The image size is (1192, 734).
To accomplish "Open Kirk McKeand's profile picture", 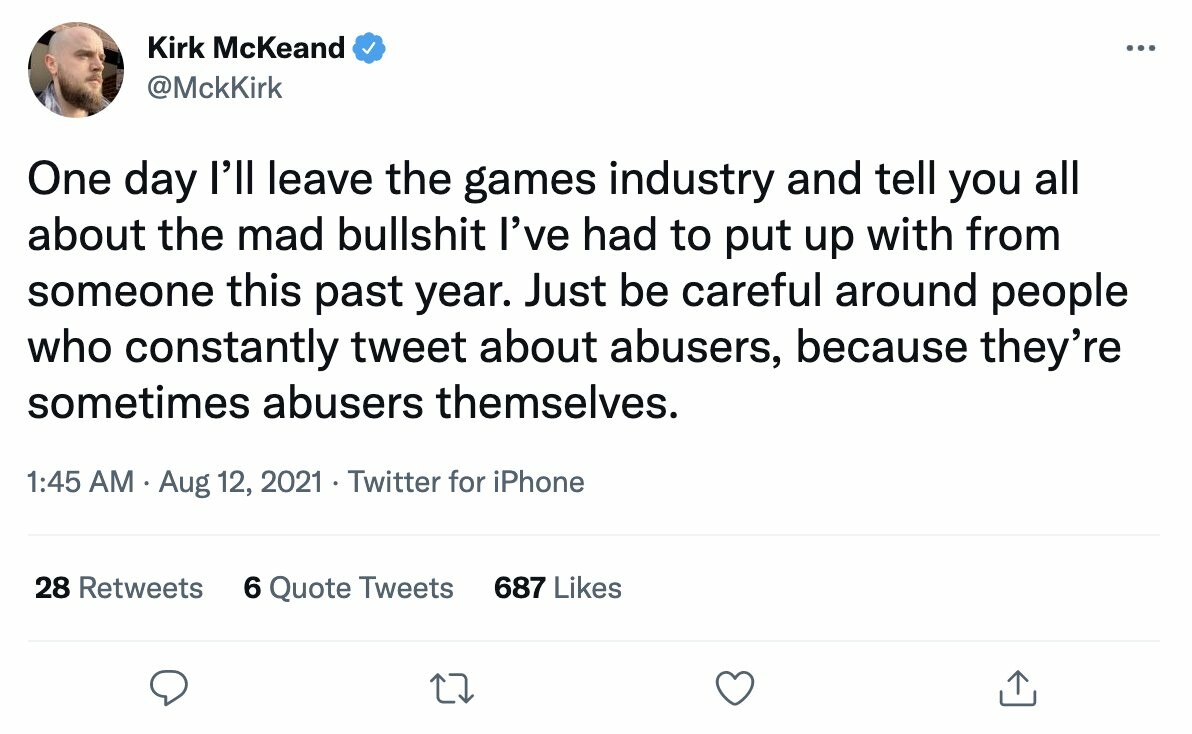I will [76, 68].
